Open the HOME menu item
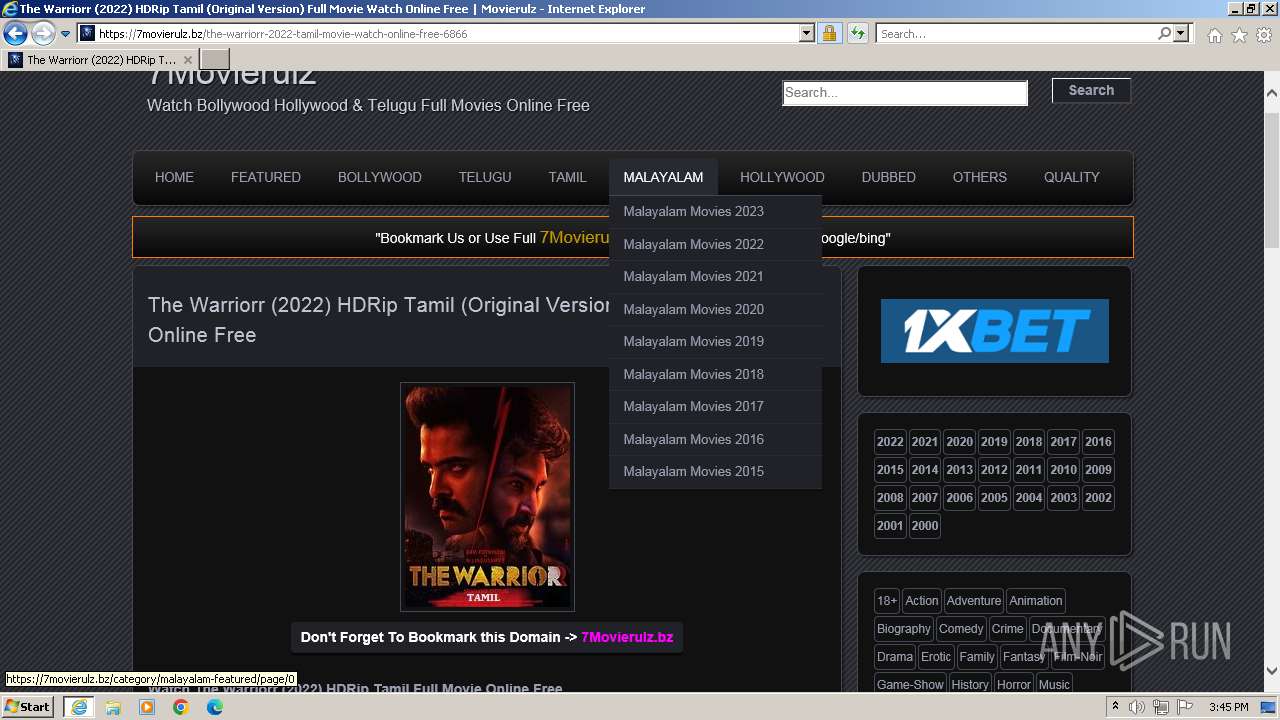This screenshot has height=720, width=1280. pyautogui.click(x=174, y=177)
